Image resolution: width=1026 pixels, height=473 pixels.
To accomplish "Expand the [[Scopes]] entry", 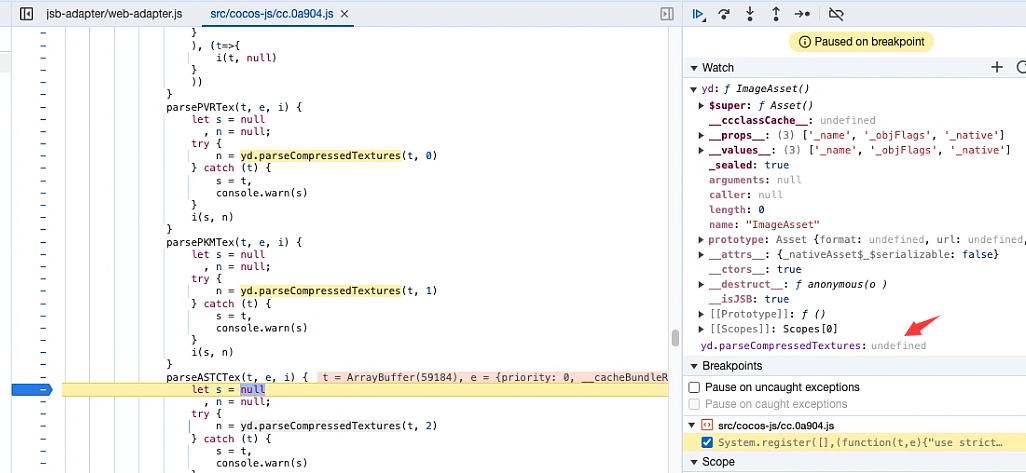I will coord(702,329).
